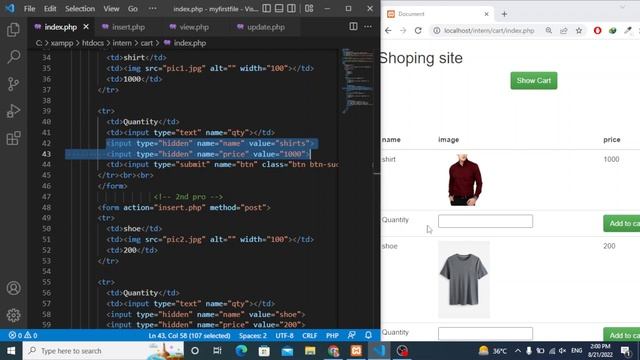Split the editor to the right
The width and height of the screenshot is (640, 360).
(353, 27)
